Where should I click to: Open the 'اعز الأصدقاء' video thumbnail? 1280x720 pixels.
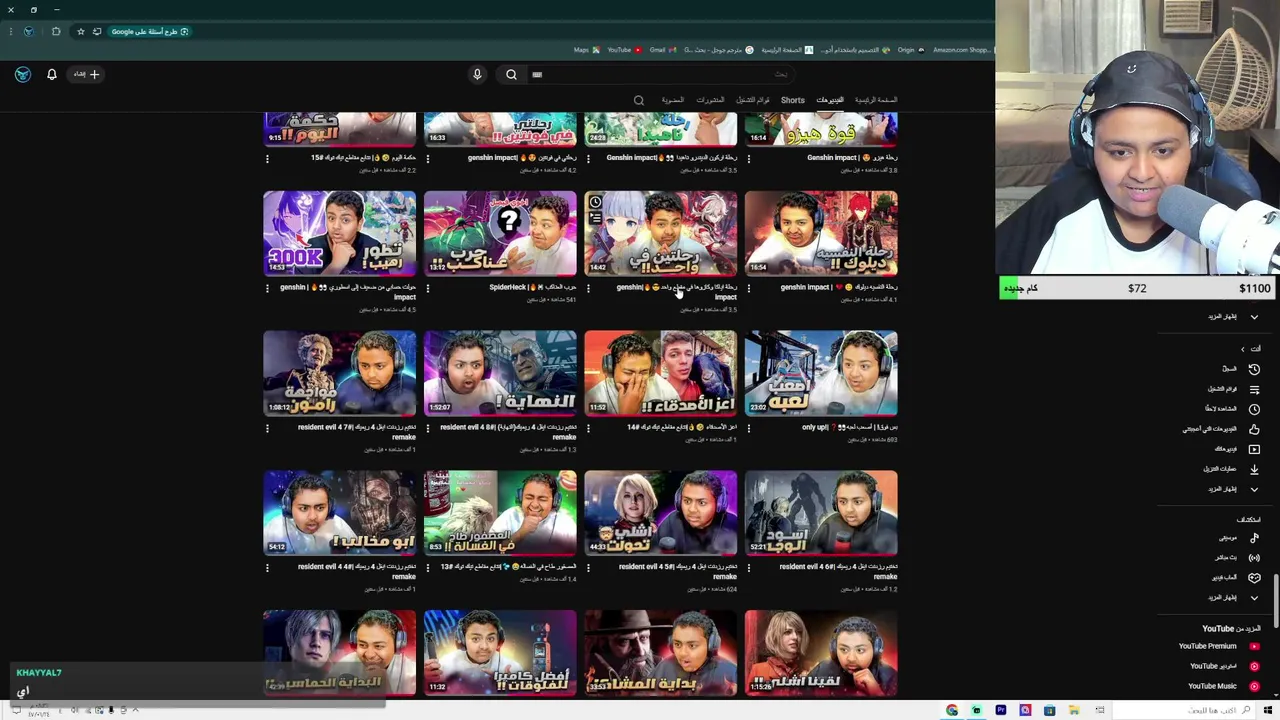tap(660, 373)
